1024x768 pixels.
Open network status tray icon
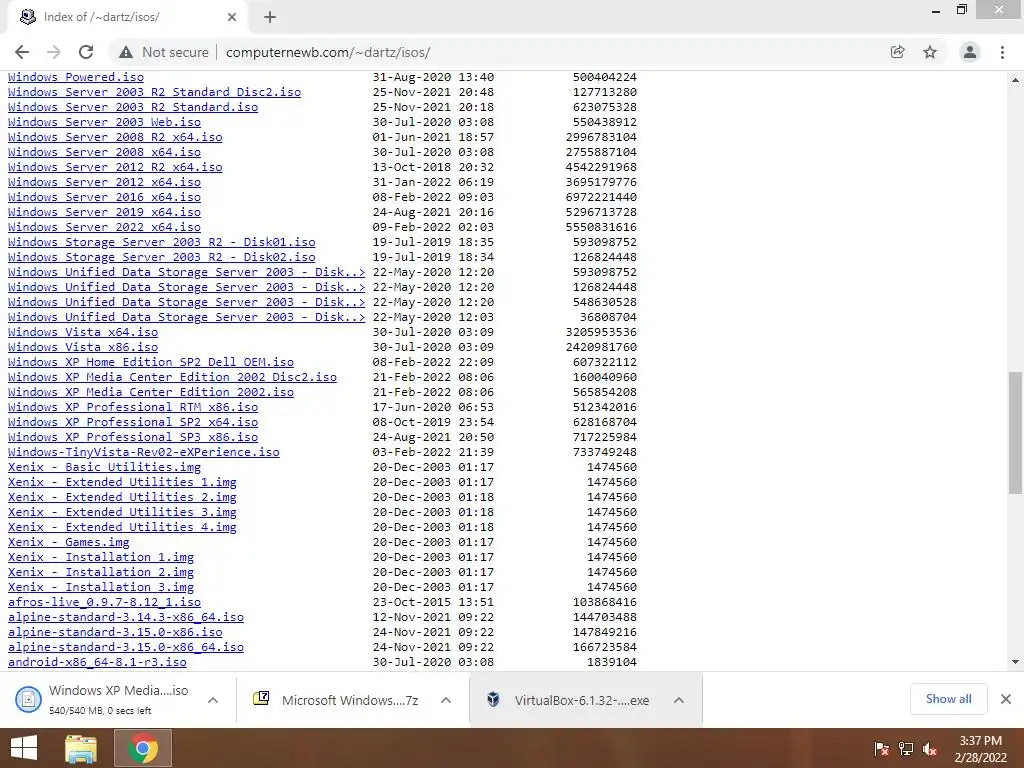pos(906,749)
